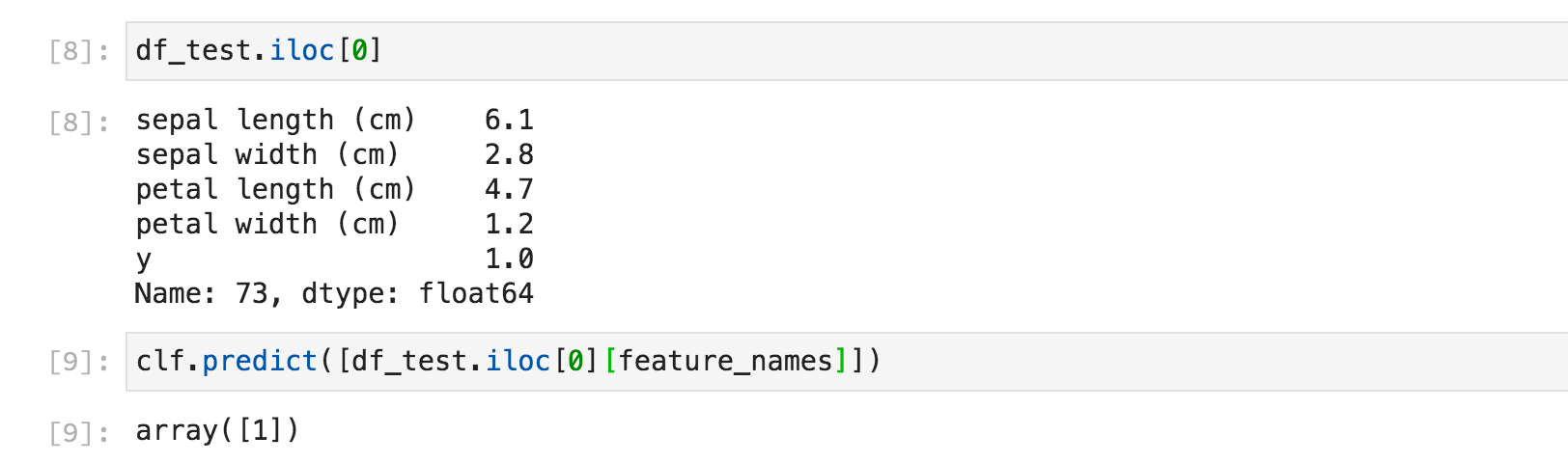
Task: Click the [9] input prompt label
Action: tap(79, 362)
